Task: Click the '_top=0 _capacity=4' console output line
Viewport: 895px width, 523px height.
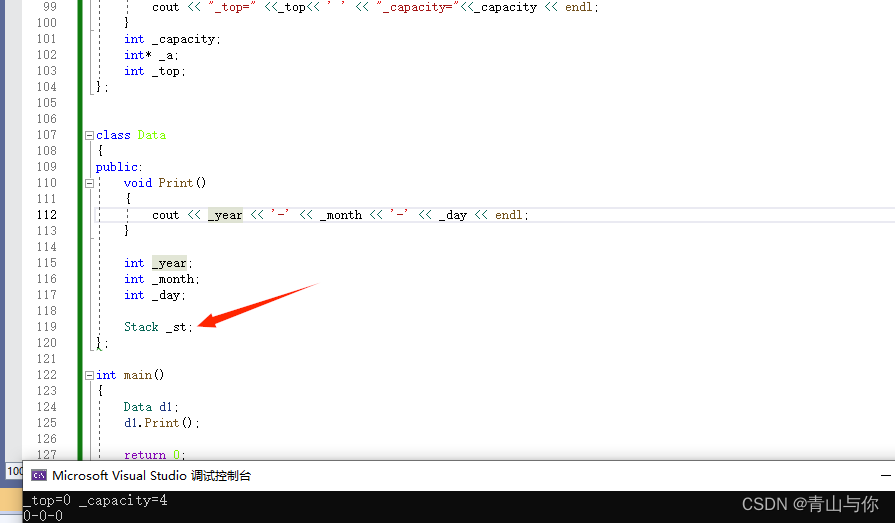Action: (95, 501)
